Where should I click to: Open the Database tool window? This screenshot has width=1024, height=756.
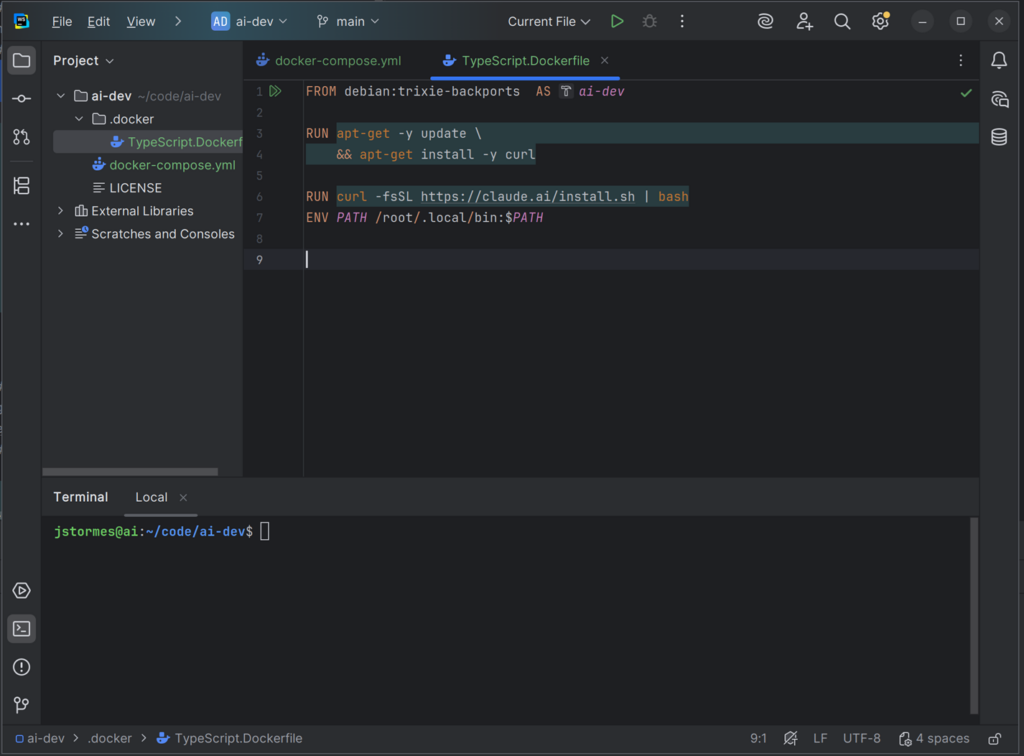(x=999, y=137)
